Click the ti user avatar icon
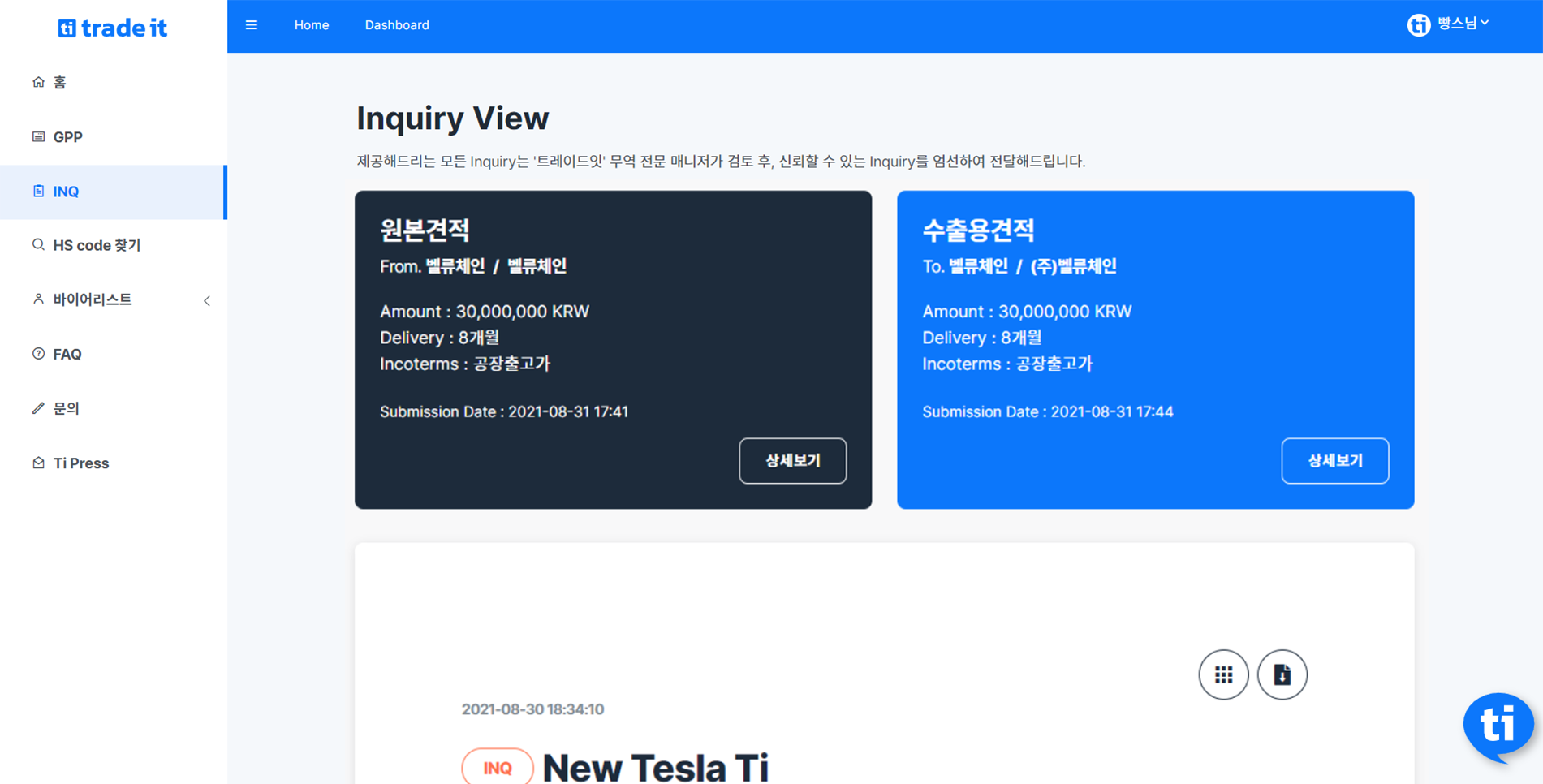Viewport: 1543px width, 784px height. [1418, 25]
